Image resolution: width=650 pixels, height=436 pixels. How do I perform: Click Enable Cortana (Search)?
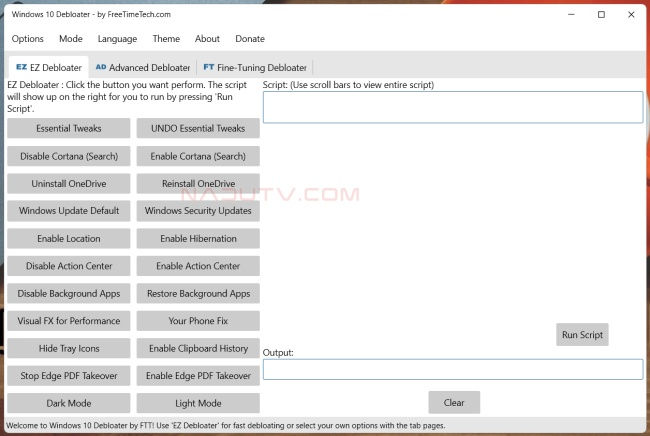click(x=198, y=156)
